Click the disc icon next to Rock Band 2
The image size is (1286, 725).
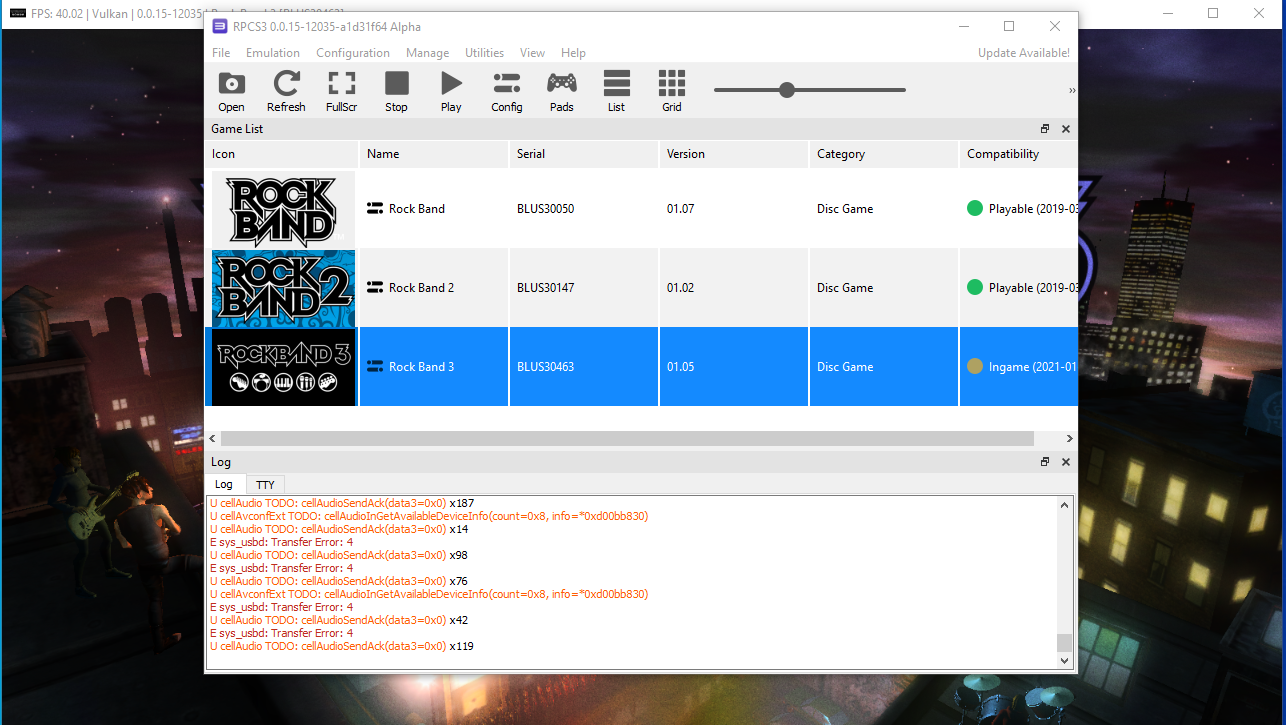(x=375, y=288)
